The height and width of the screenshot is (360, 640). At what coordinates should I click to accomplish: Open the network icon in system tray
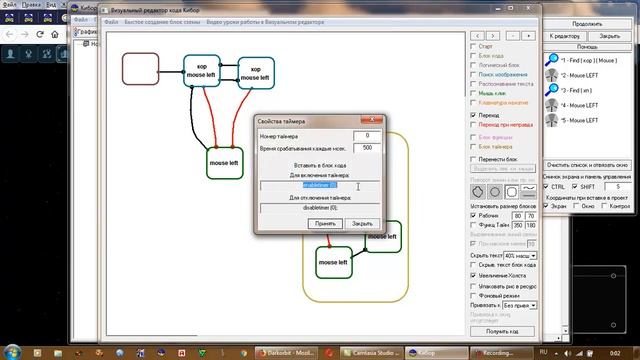[x=579, y=353]
